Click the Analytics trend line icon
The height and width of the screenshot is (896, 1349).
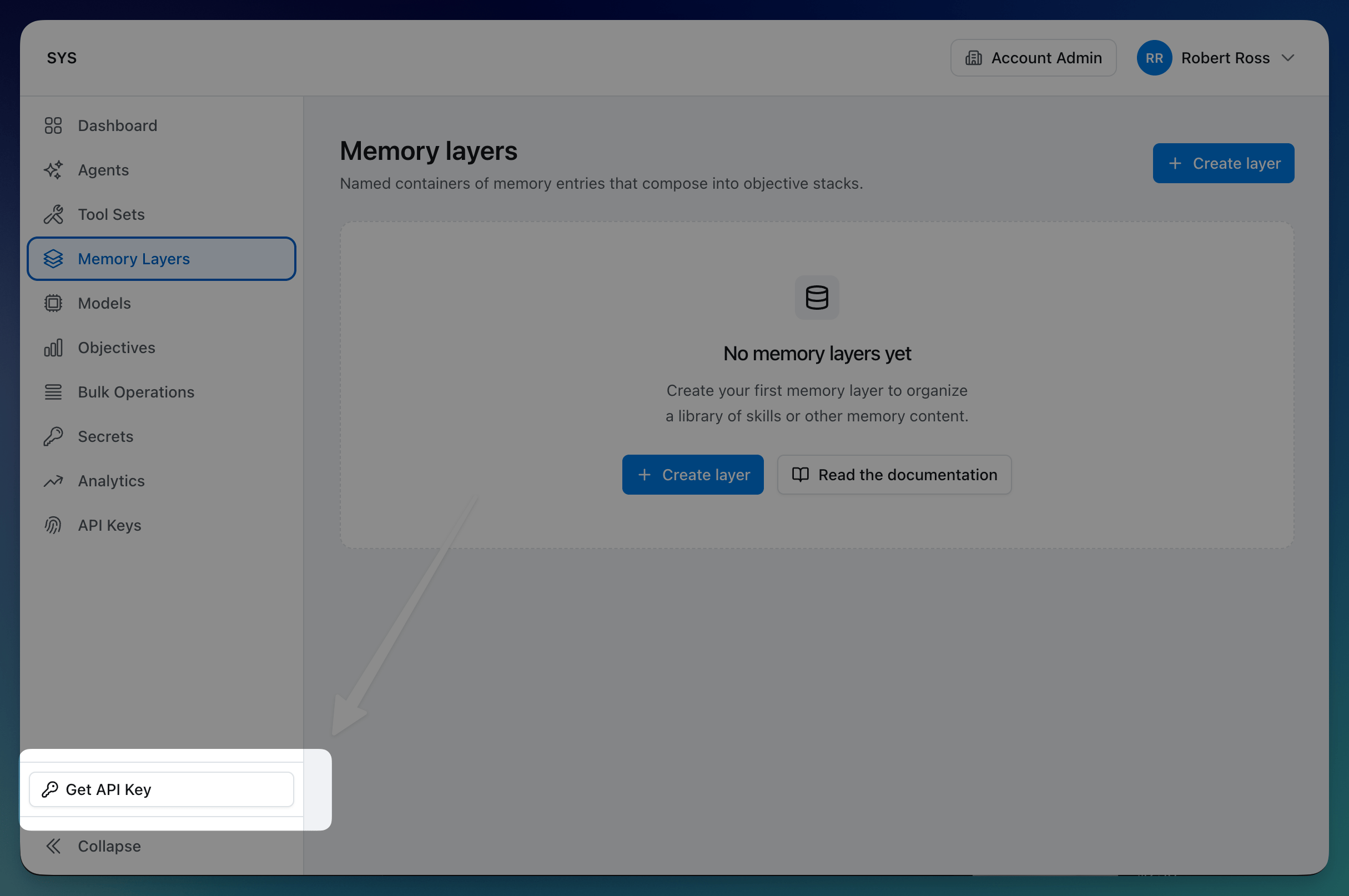pos(53,481)
